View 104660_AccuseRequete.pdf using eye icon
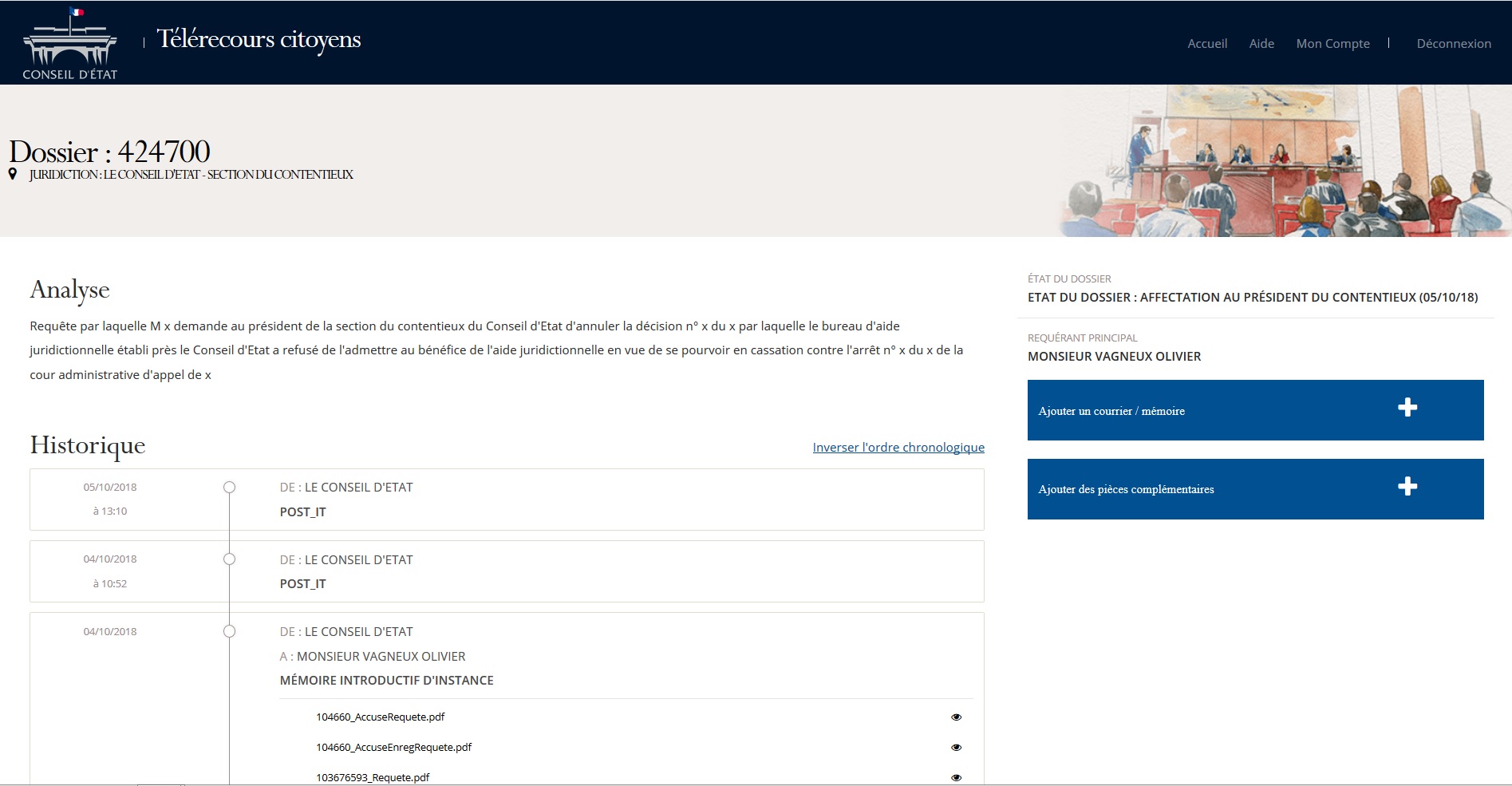 click(x=956, y=717)
